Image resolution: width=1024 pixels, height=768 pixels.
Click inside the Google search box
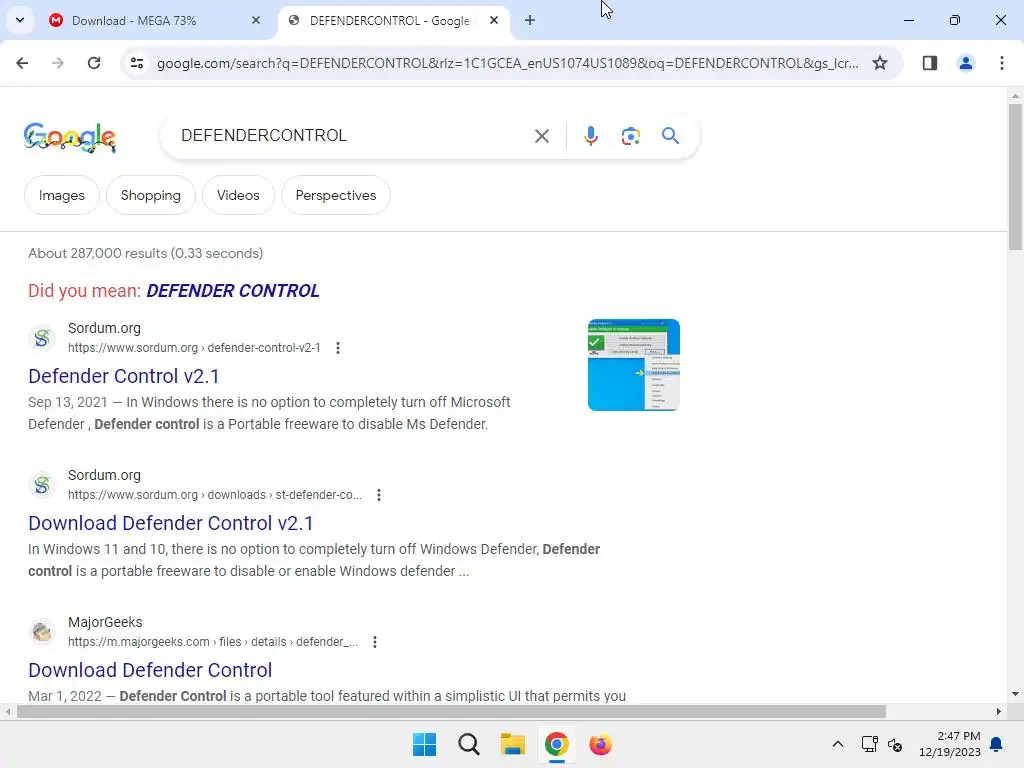pos(349,136)
